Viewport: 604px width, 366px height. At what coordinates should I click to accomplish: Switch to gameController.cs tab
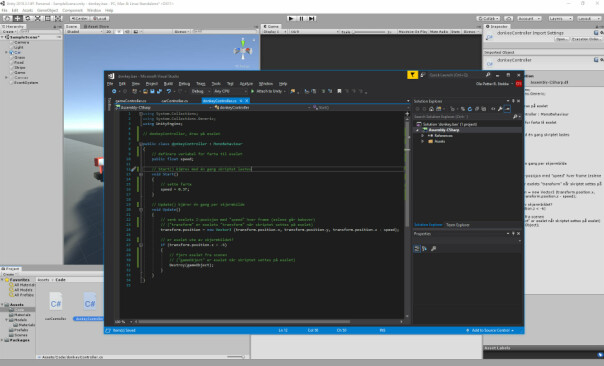tap(131, 101)
